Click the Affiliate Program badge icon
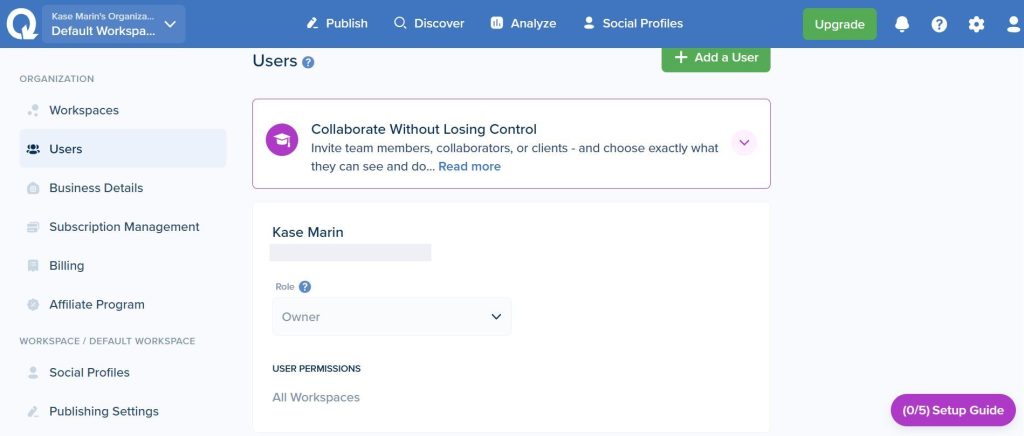The image size is (1024, 436). click(33, 305)
